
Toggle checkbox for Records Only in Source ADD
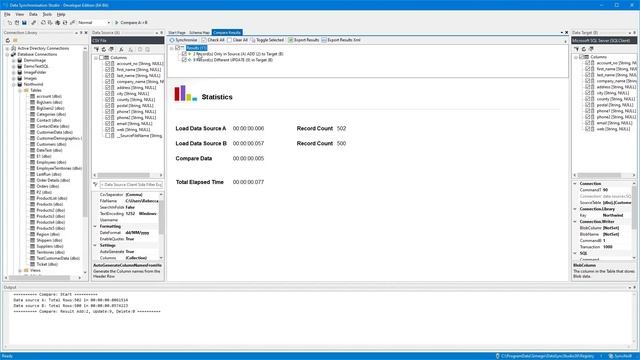click(x=184, y=54)
